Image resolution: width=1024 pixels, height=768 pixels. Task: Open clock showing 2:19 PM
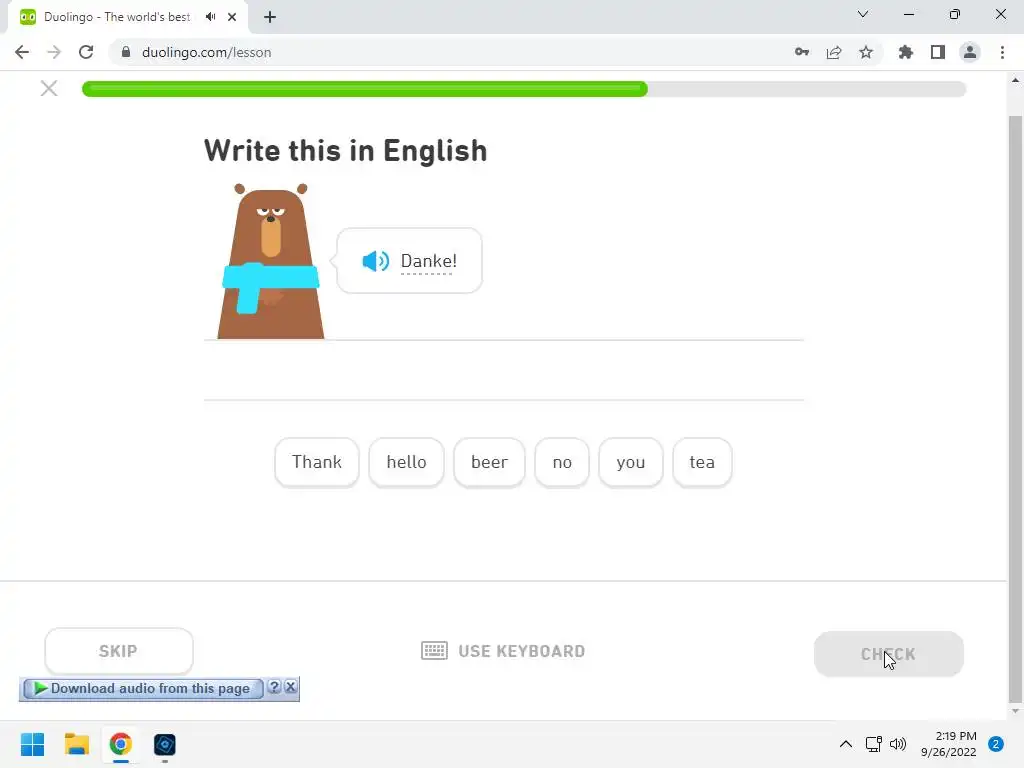949,744
